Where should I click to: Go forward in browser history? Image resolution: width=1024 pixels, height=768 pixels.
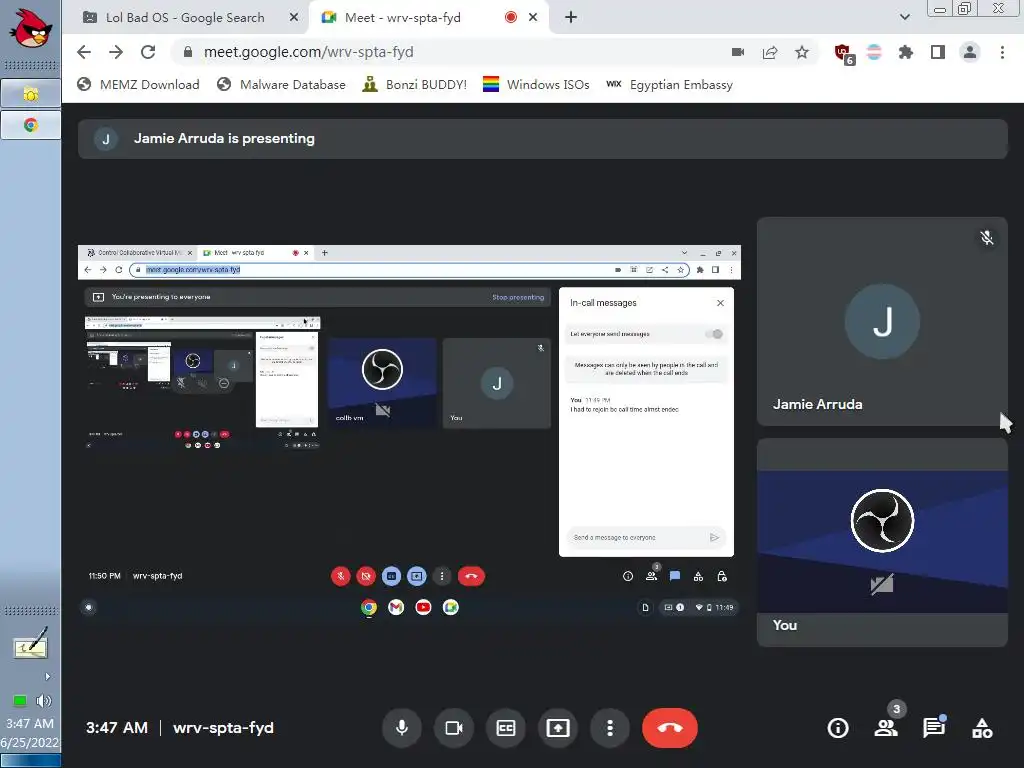coord(116,52)
